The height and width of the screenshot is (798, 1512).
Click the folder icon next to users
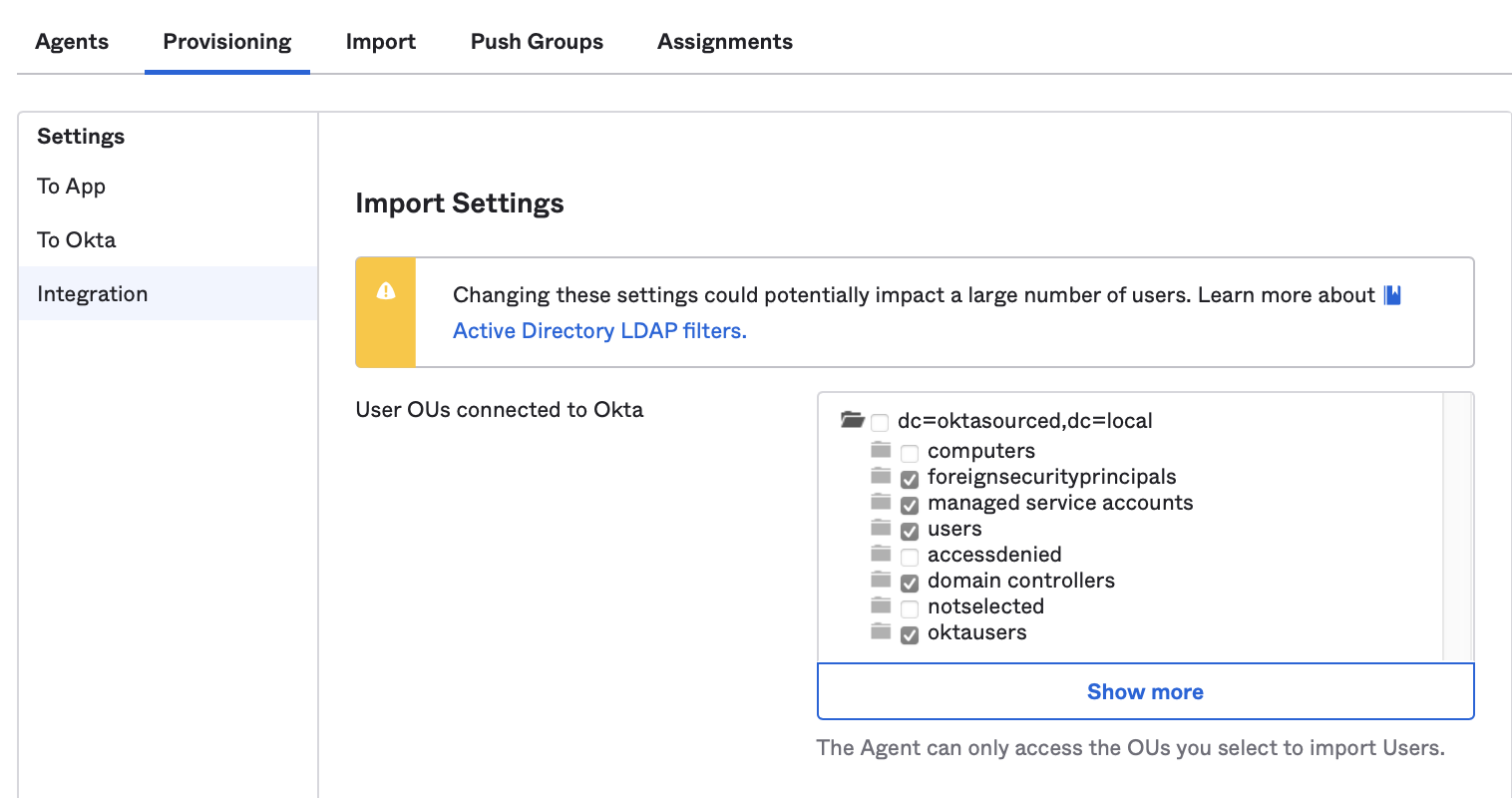[x=881, y=528]
